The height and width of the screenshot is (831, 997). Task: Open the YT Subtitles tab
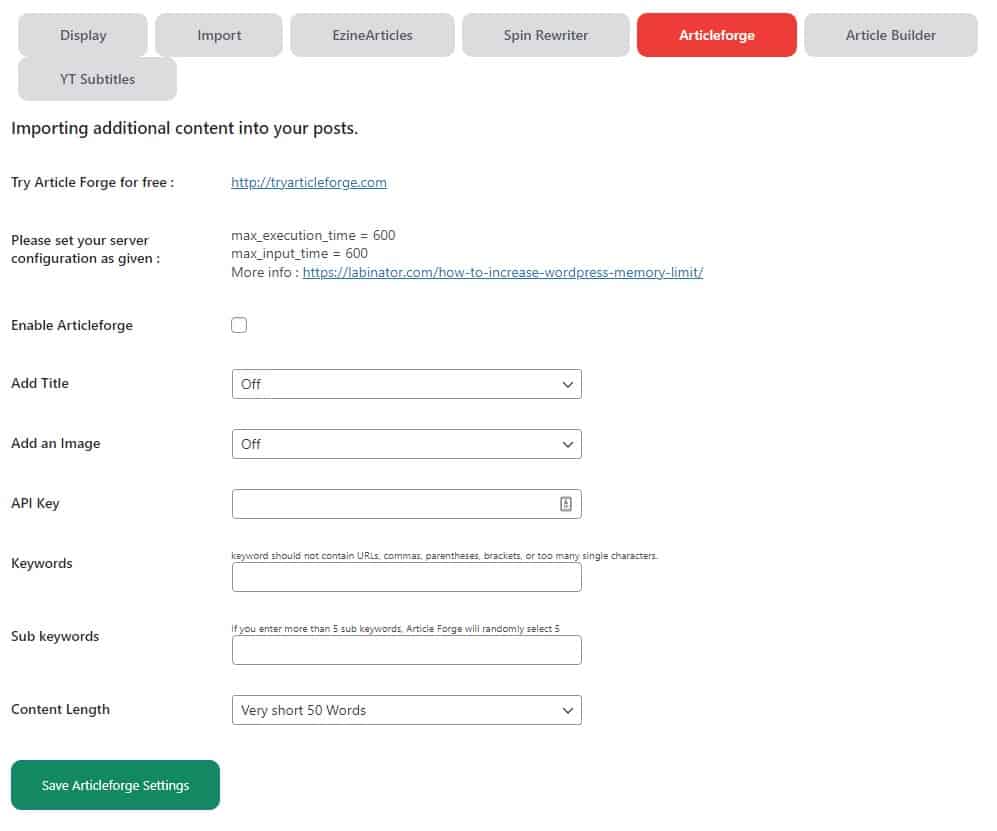pyautogui.click(x=97, y=79)
